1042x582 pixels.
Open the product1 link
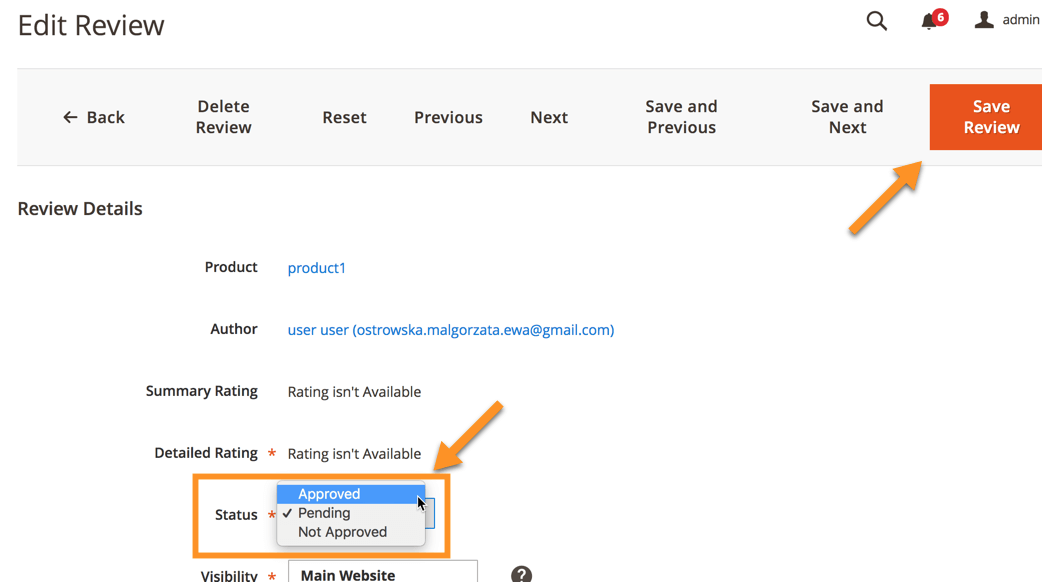(316, 268)
